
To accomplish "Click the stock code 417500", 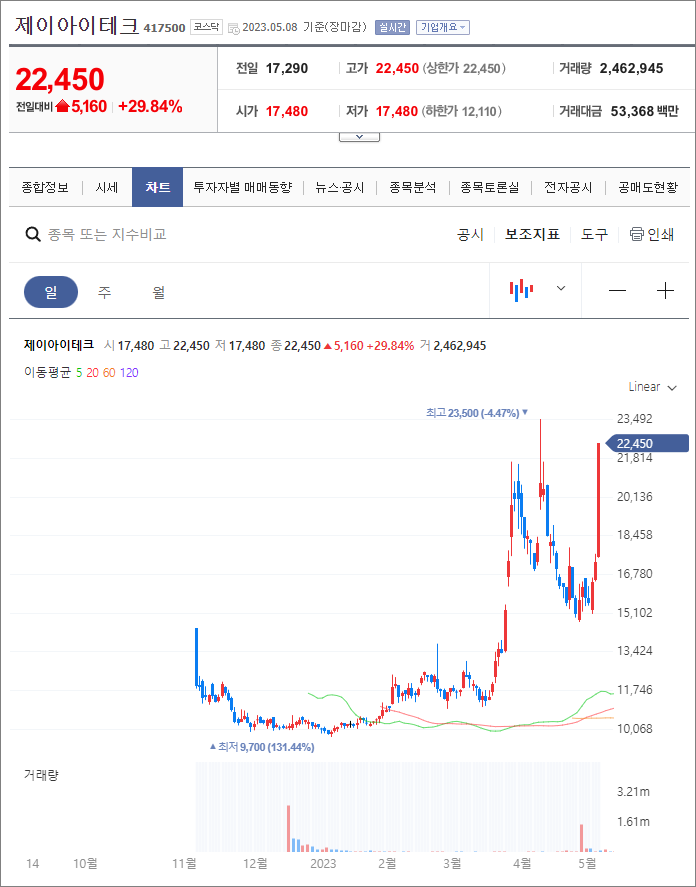I will (165, 28).
